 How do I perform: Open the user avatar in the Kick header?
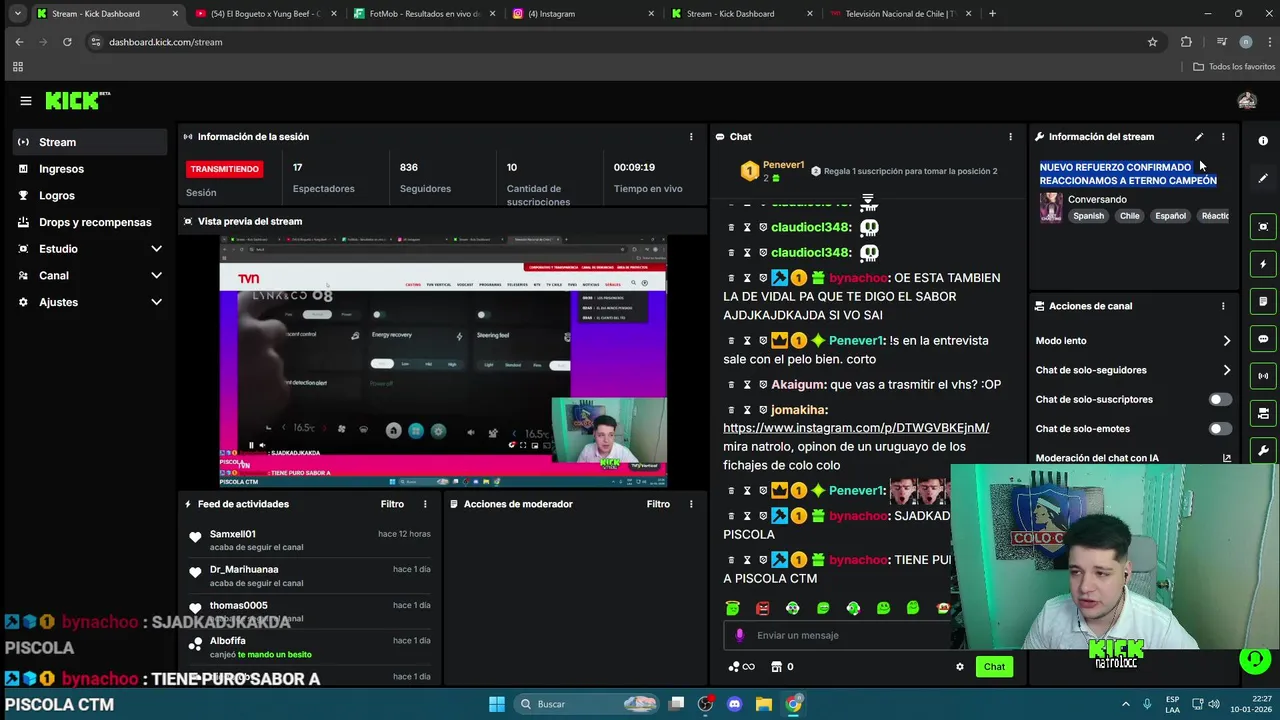pyautogui.click(x=1247, y=101)
